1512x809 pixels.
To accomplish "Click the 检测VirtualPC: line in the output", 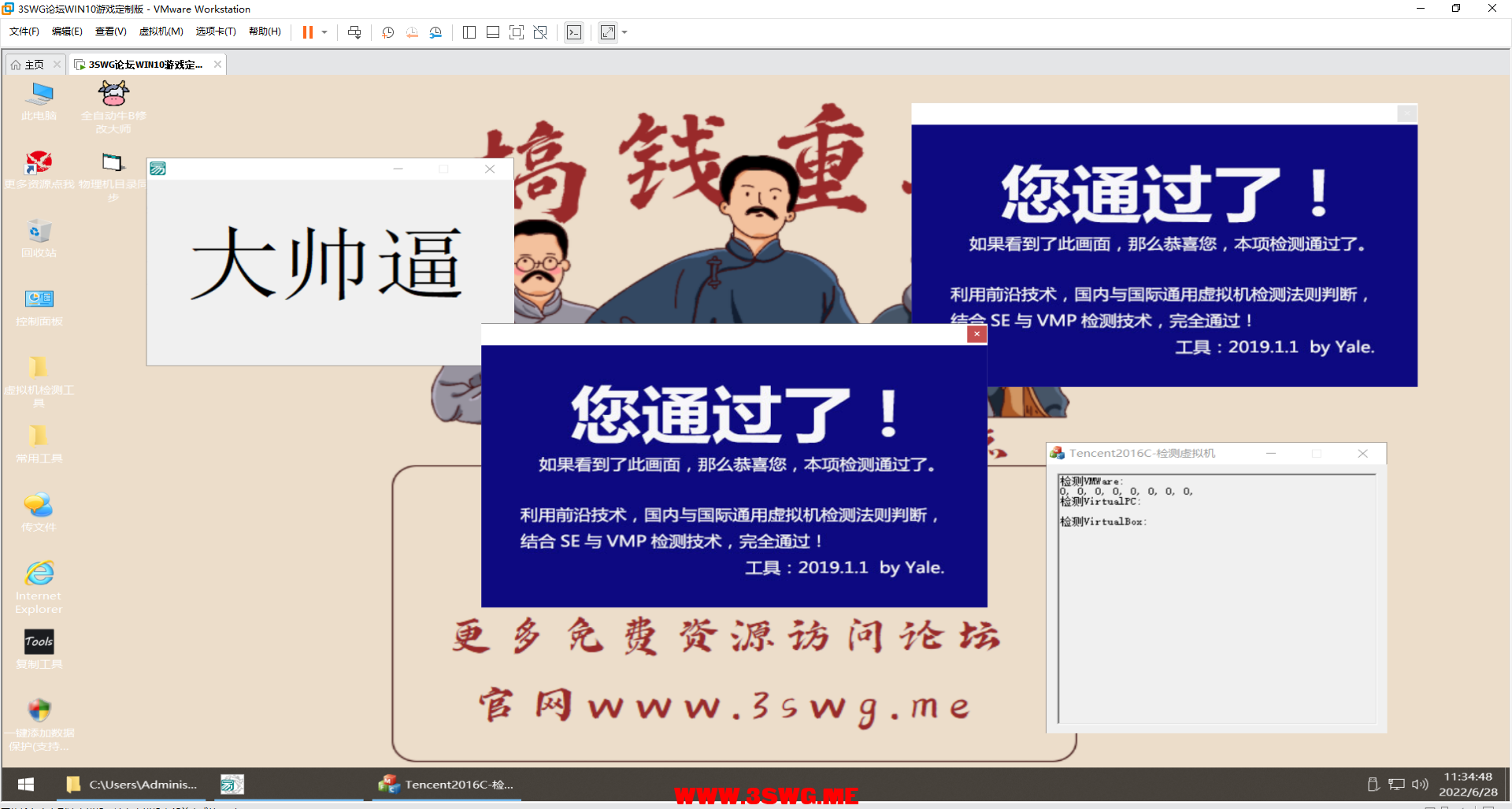I will (1100, 502).
